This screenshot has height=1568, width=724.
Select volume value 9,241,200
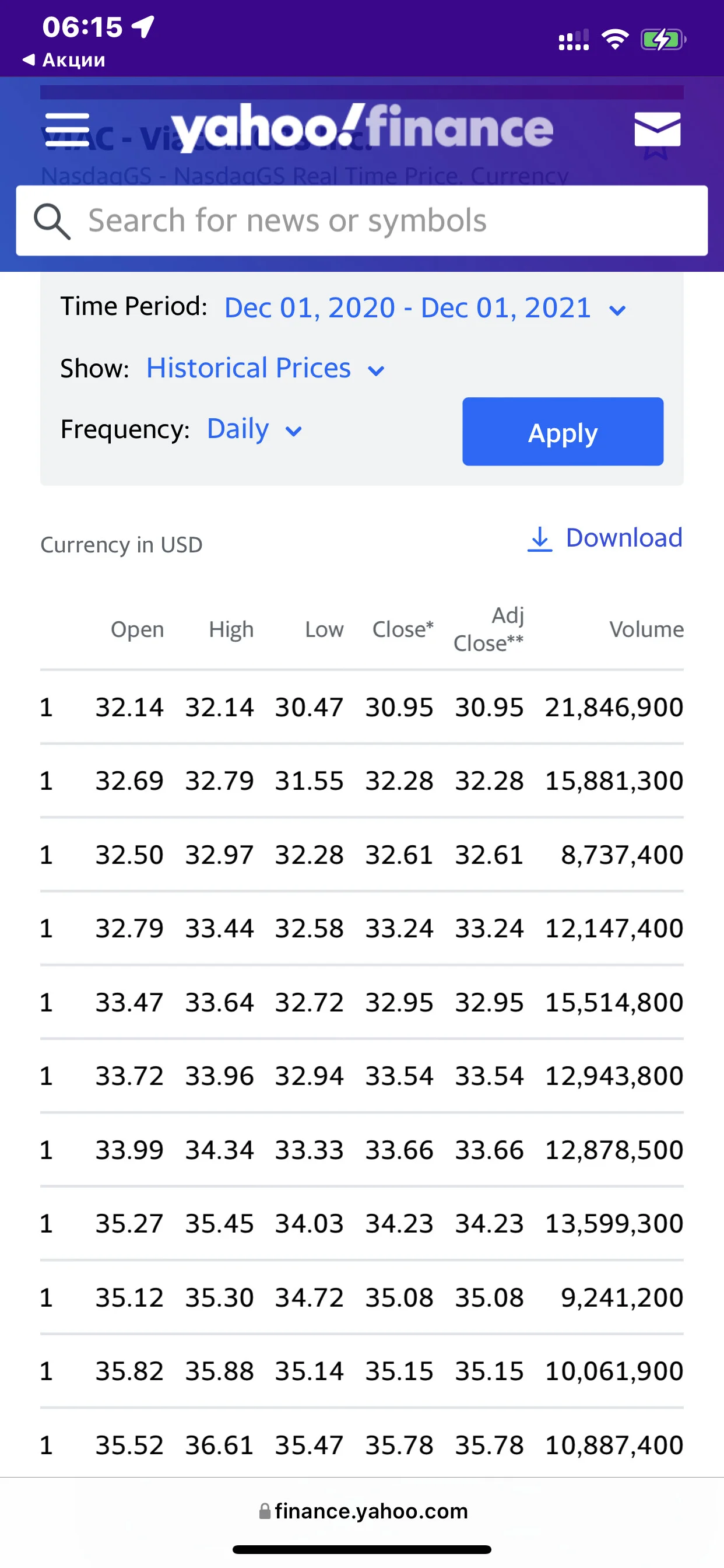(x=622, y=1298)
